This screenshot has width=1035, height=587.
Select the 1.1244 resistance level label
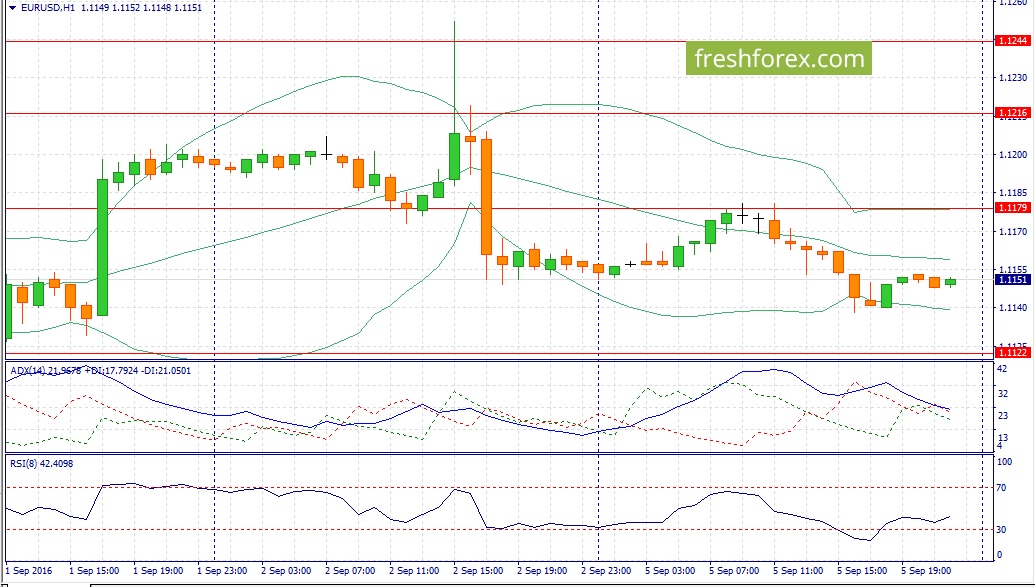tap(1012, 41)
